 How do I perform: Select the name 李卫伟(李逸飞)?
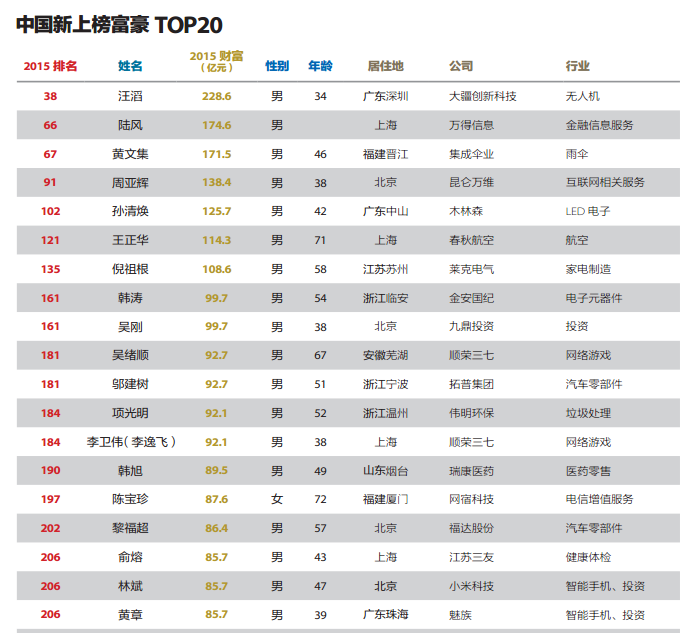pos(131,442)
